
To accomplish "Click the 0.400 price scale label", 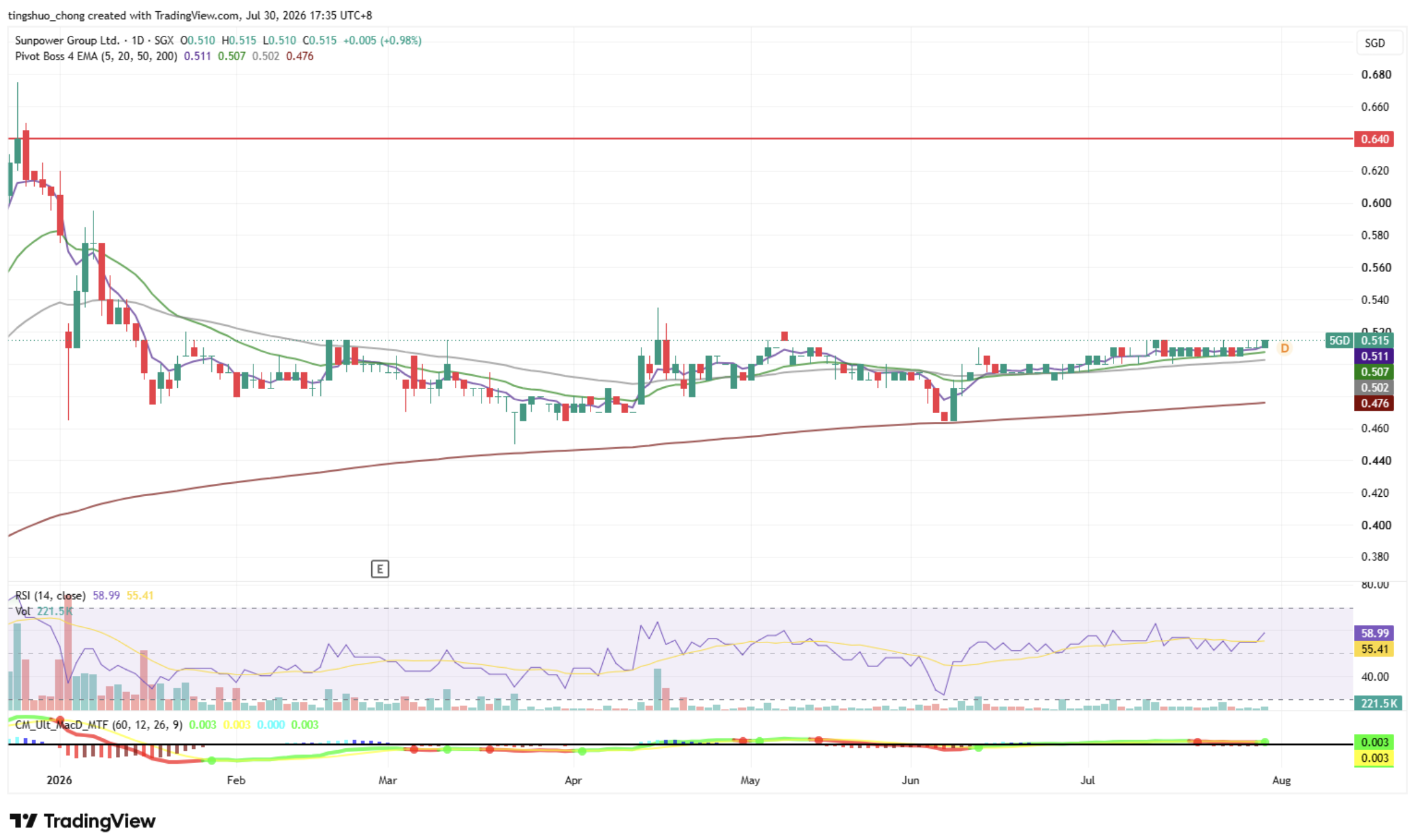I will click(x=1376, y=525).
